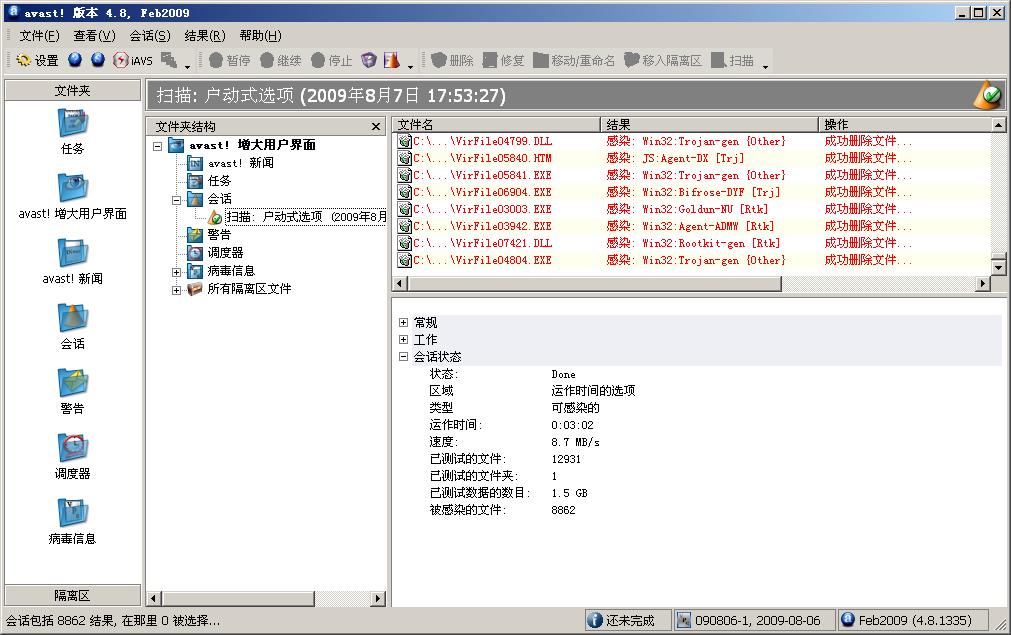Collapse the 会话状态 details section
The height and width of the screenshot is (635, 1011).
(x=404, y=357)
